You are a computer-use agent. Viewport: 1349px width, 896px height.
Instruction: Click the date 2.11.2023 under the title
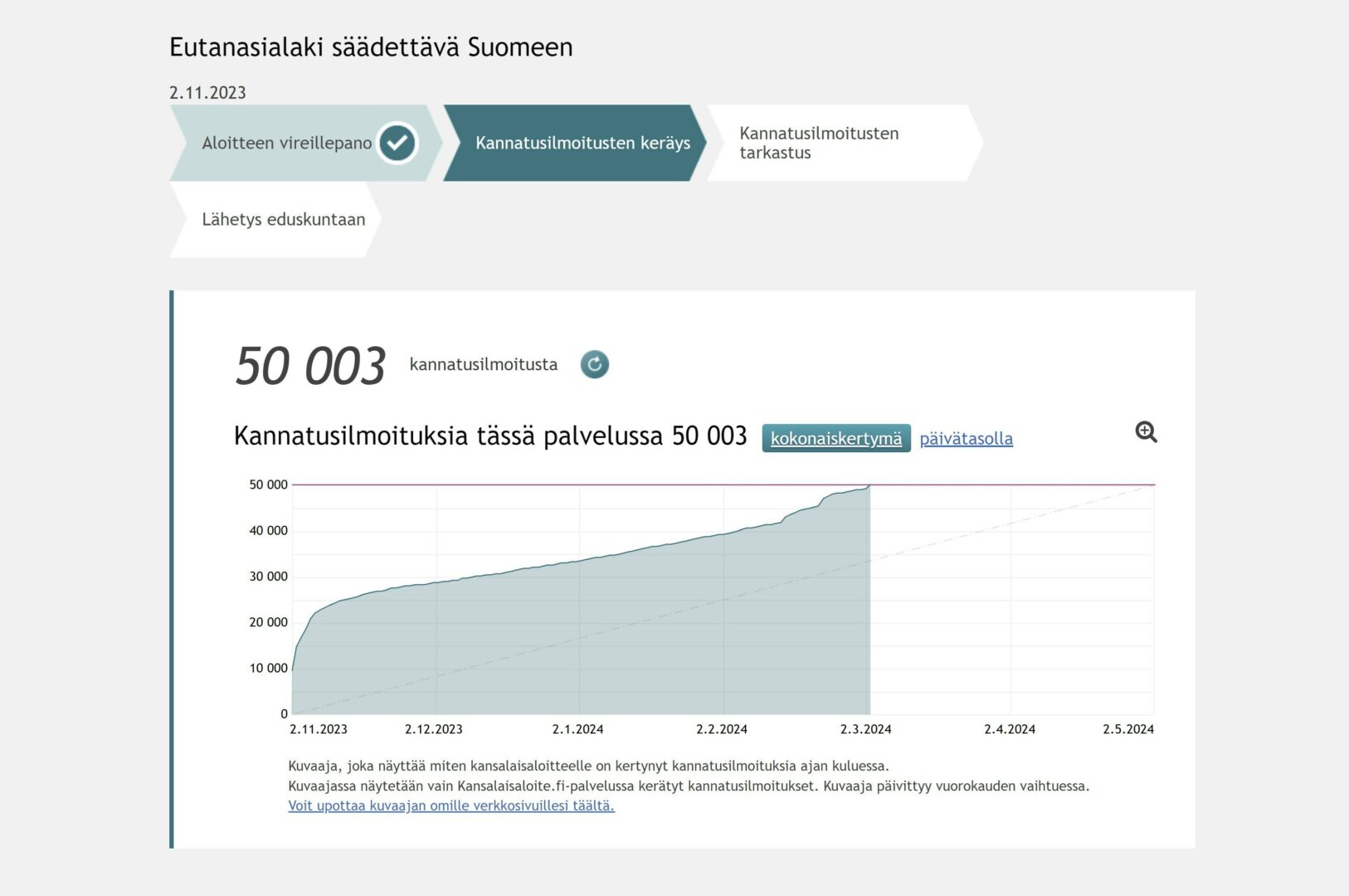tap(207, 93)
